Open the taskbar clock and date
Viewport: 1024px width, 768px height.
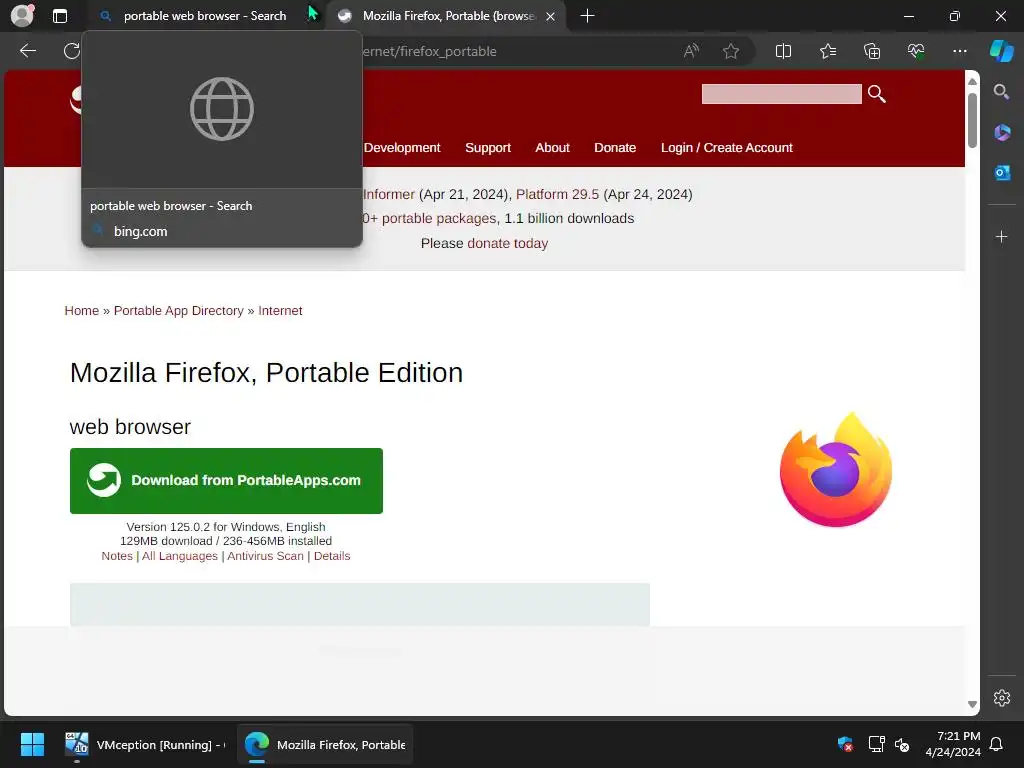pyautogui.click(x=953, y=744)
